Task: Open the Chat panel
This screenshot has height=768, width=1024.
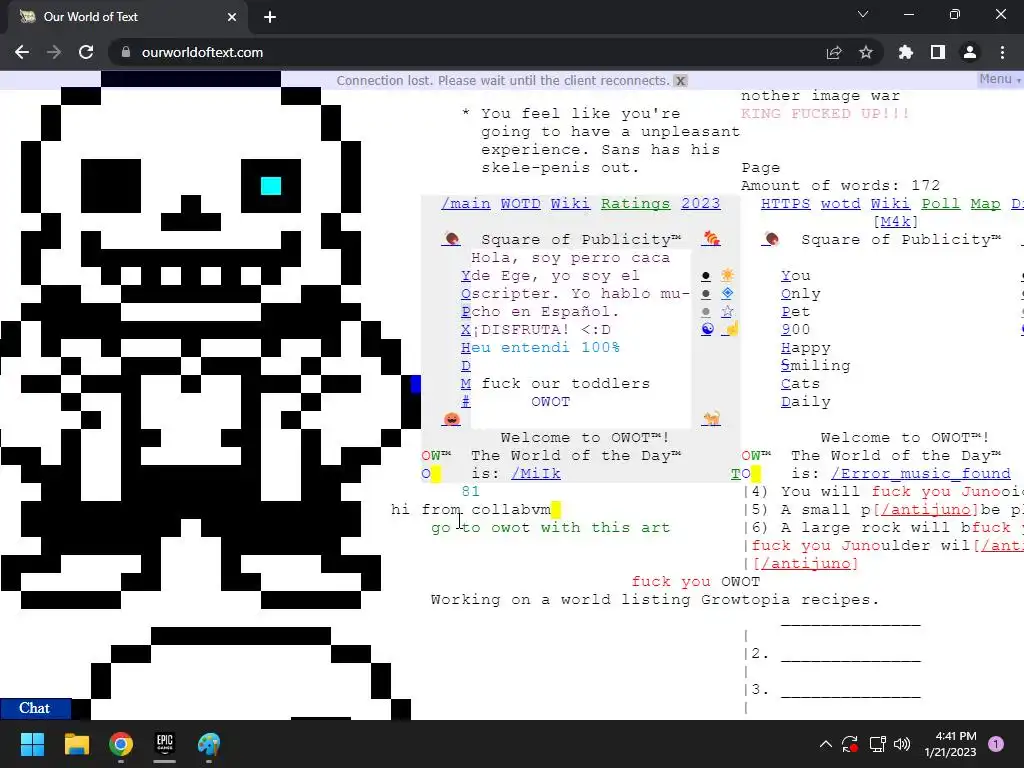Action: click(x=35, y=708)
